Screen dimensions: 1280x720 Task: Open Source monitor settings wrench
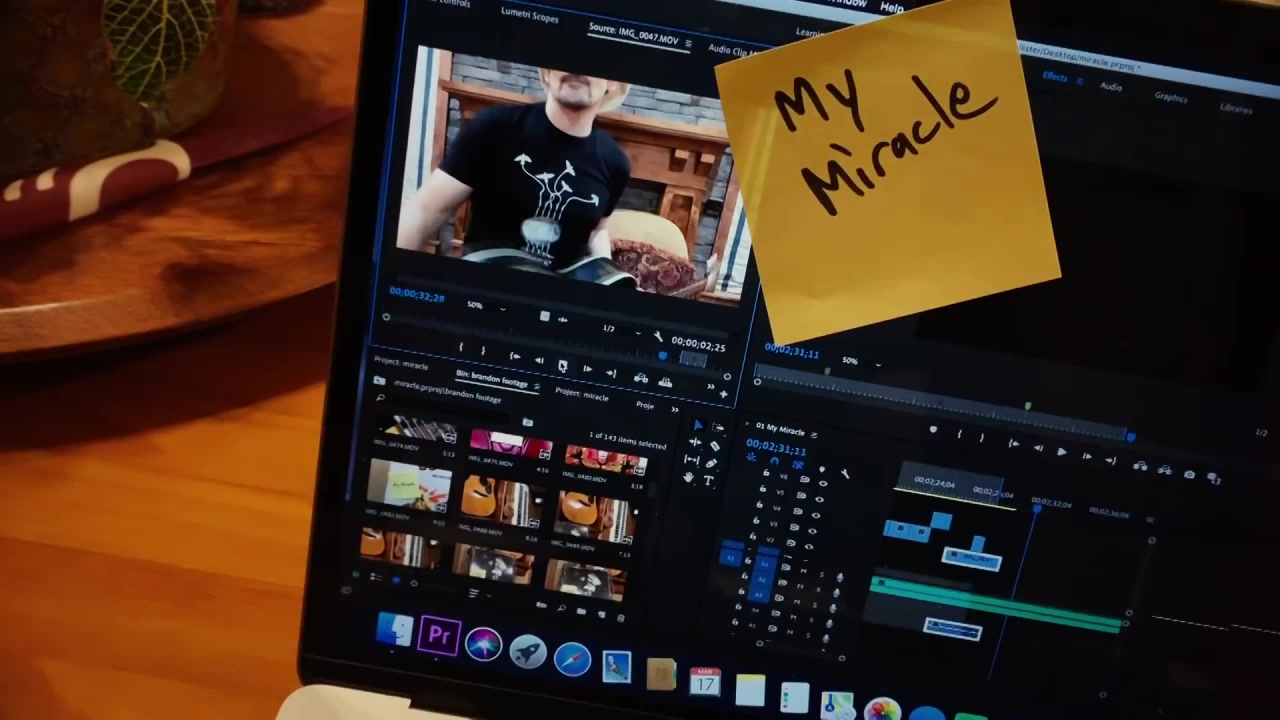(657, 337)
